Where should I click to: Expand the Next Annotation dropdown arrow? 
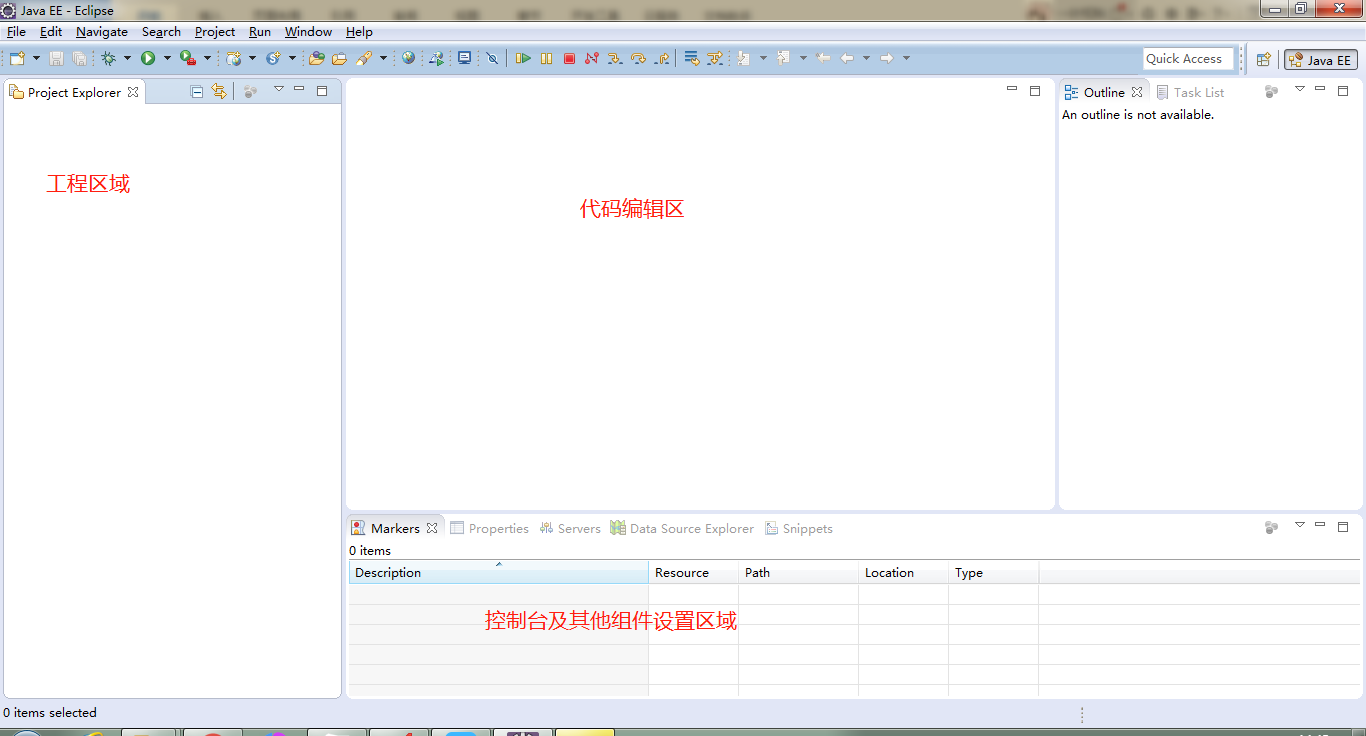(763, 58)
